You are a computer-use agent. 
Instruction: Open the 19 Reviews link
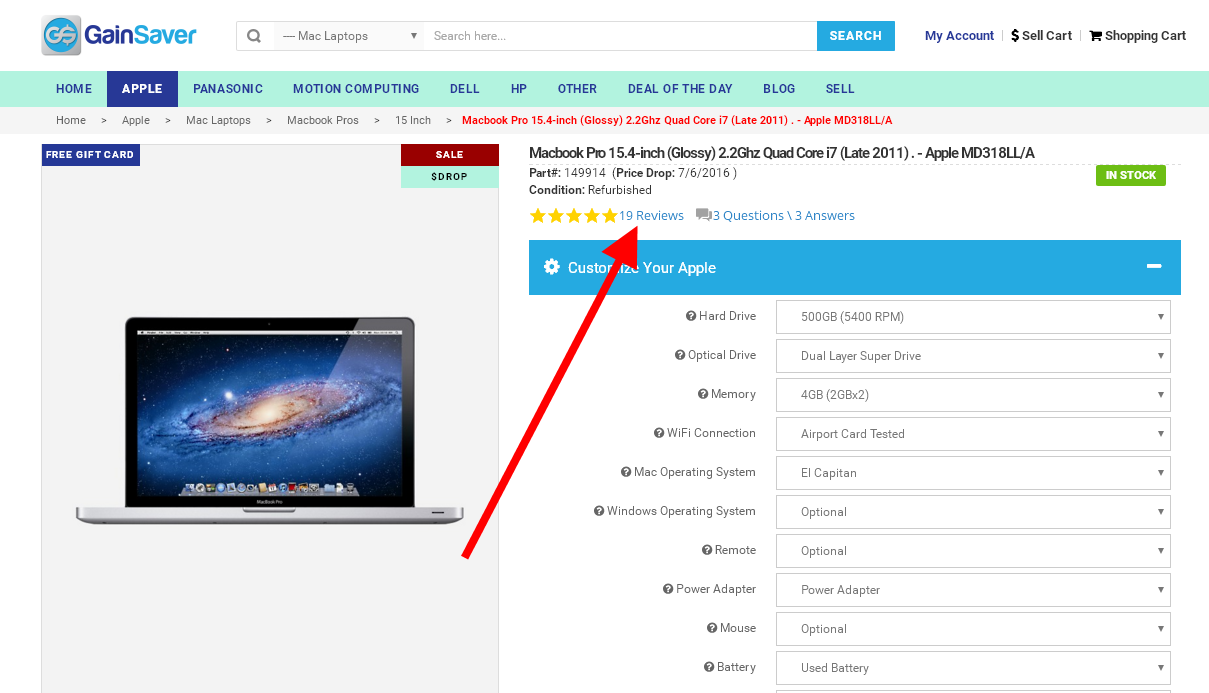coord(651,216)
